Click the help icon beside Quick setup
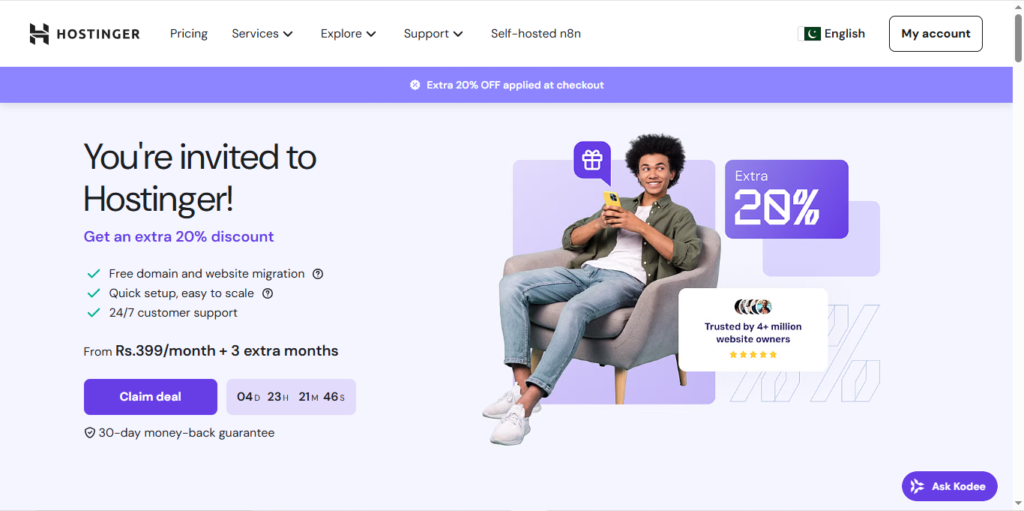 (268, 294)
